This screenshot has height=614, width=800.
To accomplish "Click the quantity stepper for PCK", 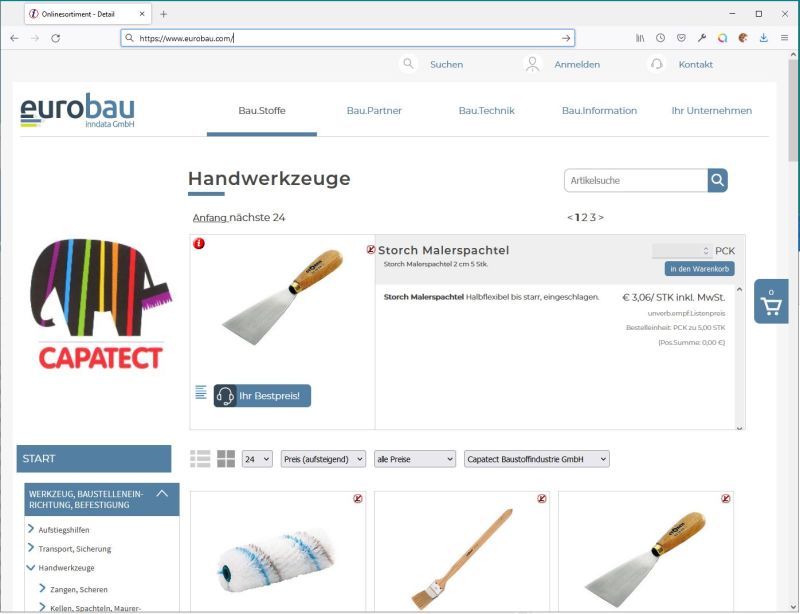I will click(x=706, y=251).
